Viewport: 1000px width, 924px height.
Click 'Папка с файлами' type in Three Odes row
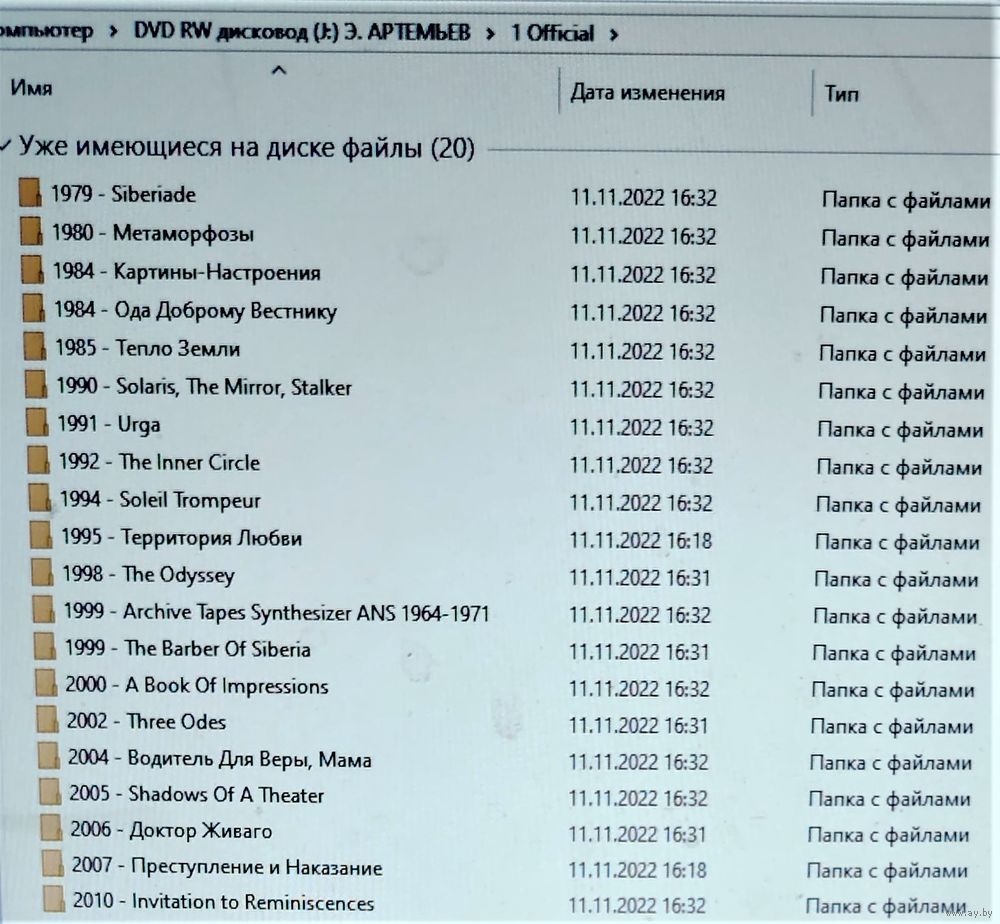892,726
